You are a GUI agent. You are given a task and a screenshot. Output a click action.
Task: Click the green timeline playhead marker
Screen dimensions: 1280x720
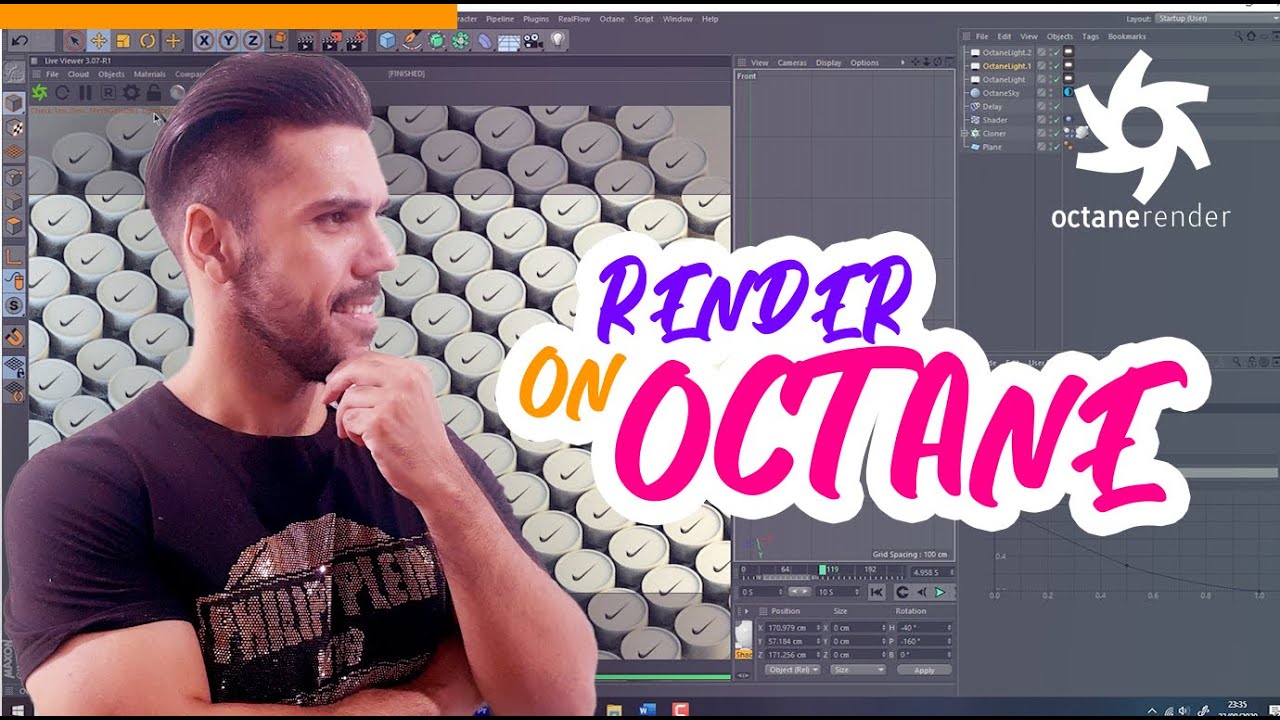822,570
